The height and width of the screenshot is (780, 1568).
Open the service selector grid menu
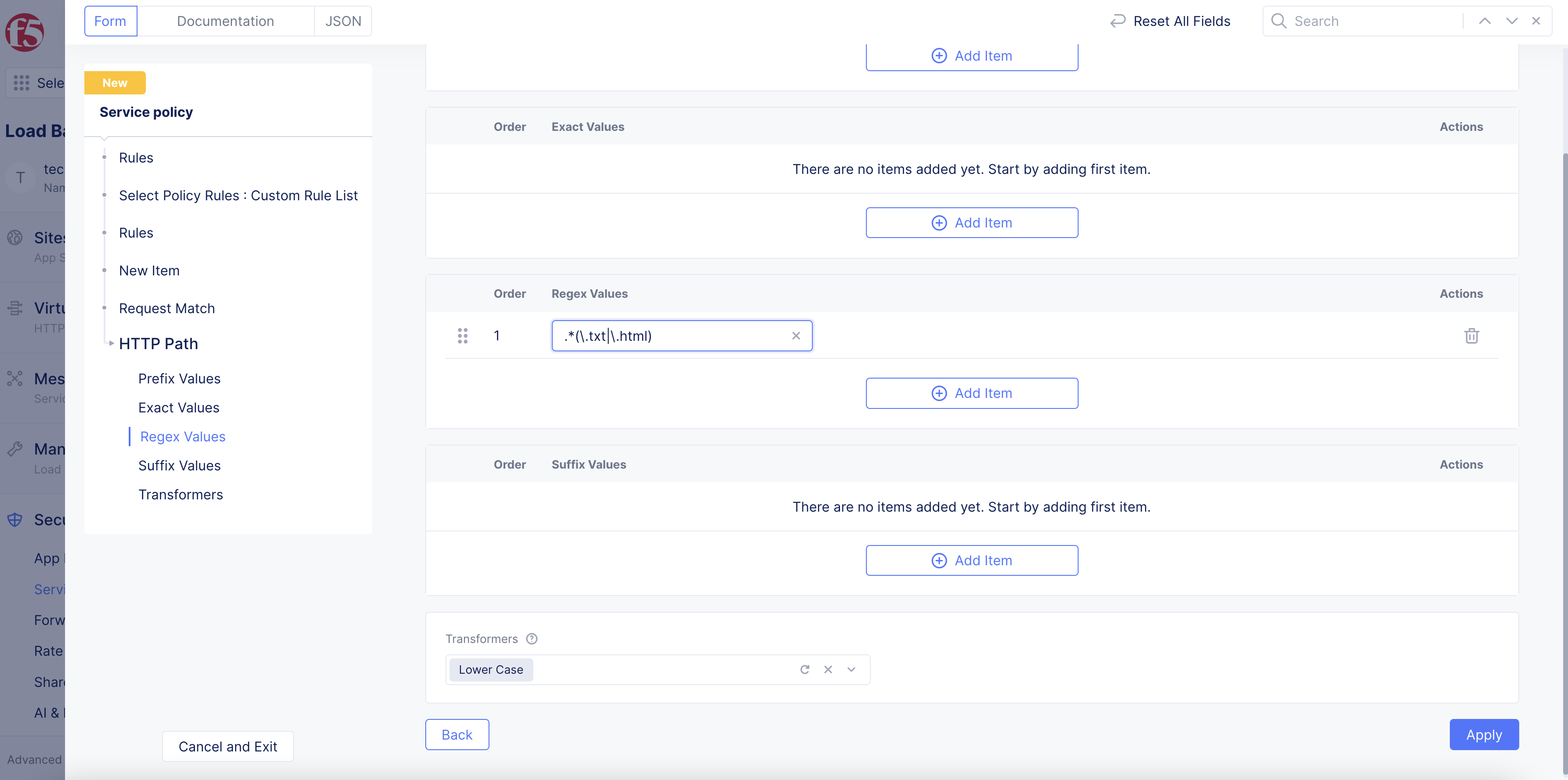tap(22, 83)
